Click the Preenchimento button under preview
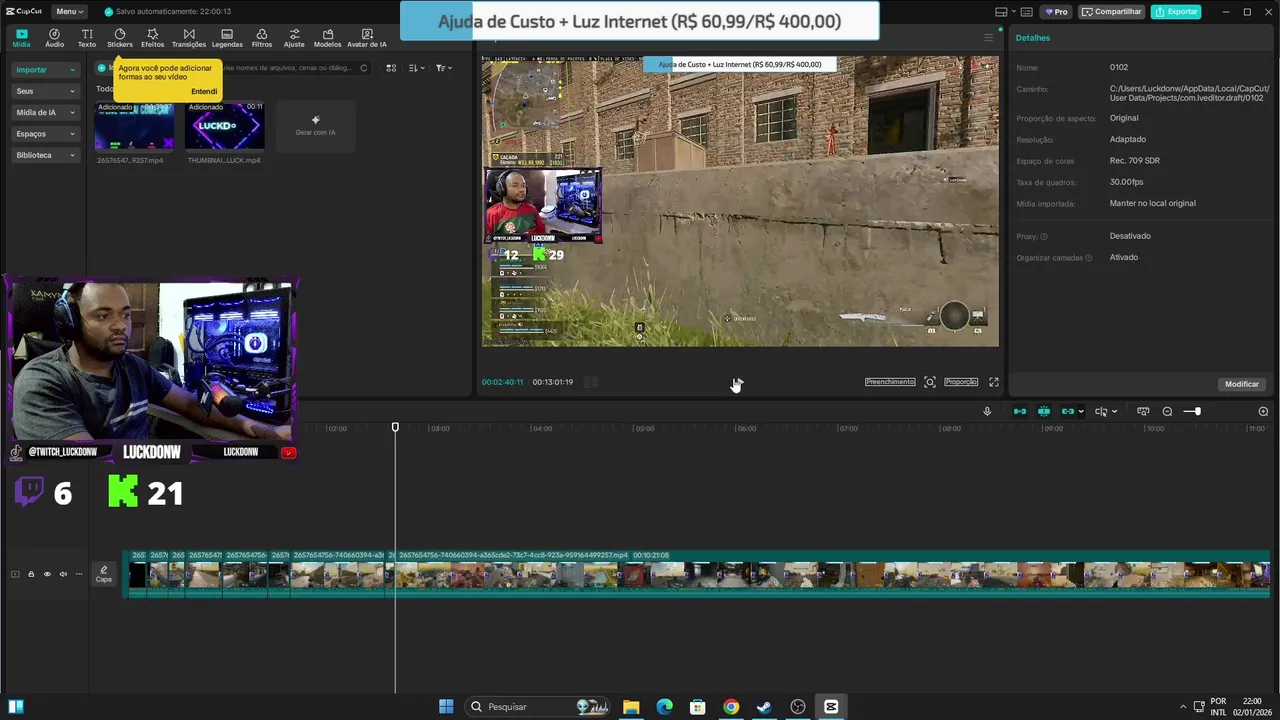This screenshot has height=720, width=1280. [x=890, y=382]
